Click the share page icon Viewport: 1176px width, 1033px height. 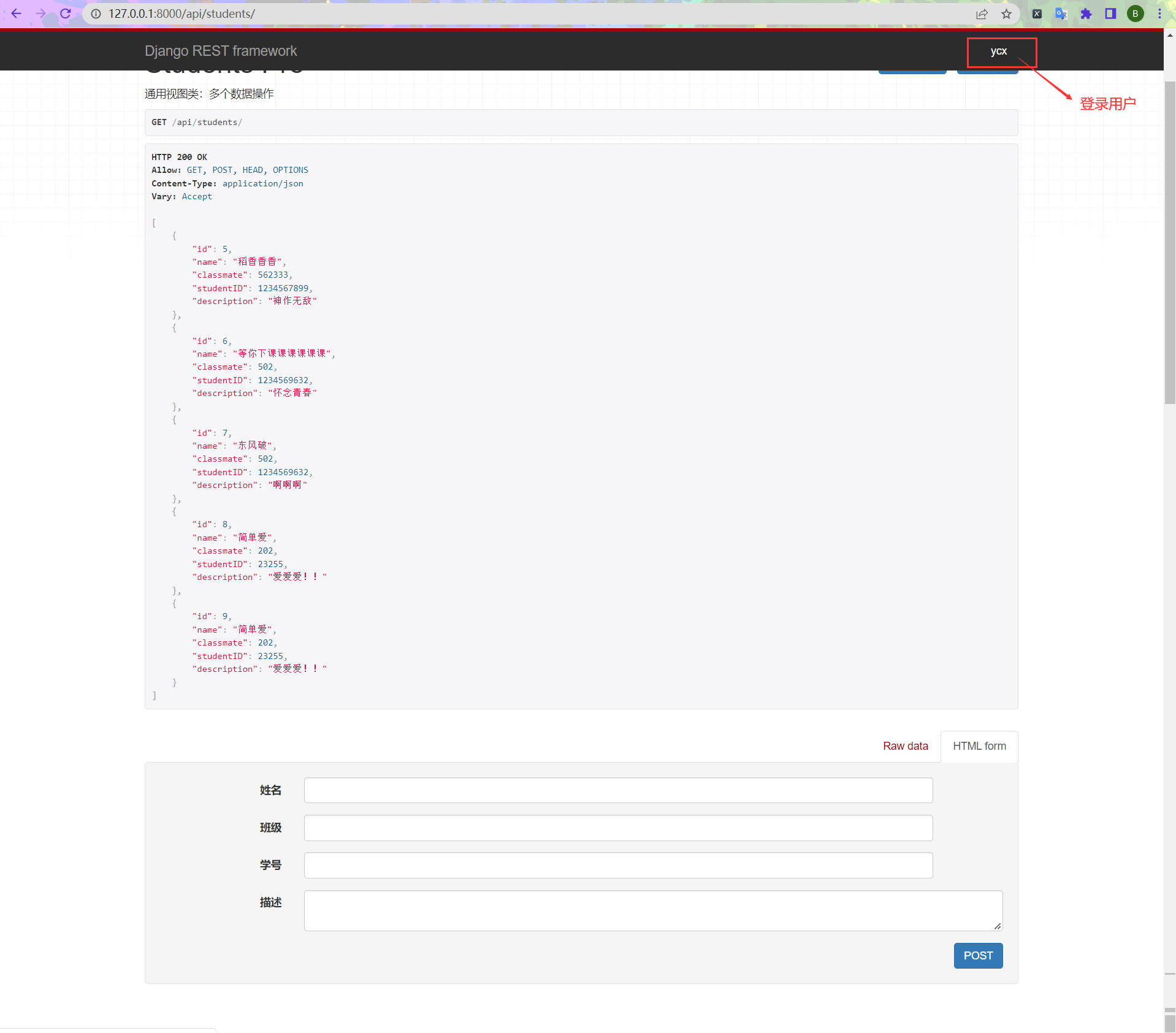982,13
